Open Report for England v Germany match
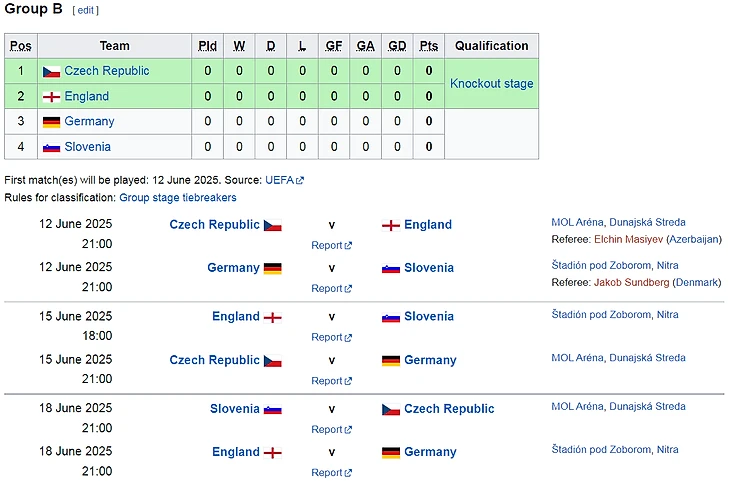The height and width of the screenshot is (489, 730). pyautogui.click(x=327, y=473)
